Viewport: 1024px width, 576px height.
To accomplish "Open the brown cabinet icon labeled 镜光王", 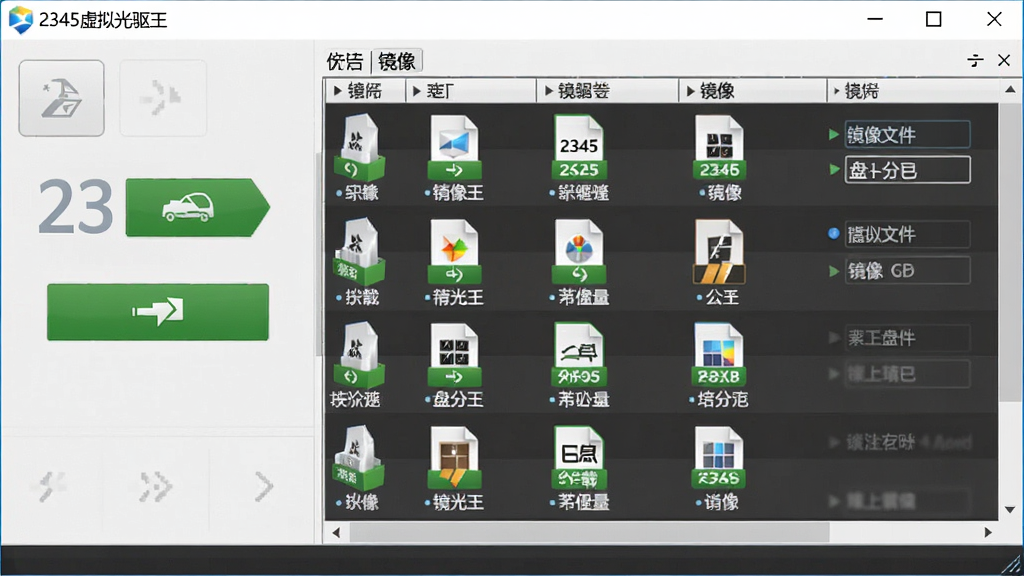I will pyautogui.click(x=455, y=457).
